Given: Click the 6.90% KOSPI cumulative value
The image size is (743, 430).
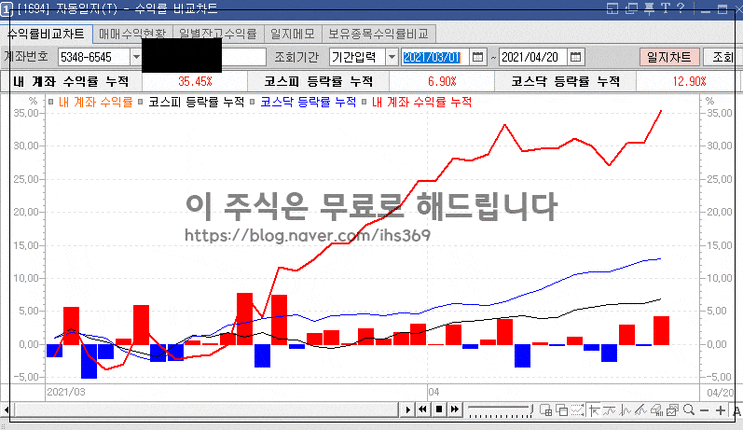Looking at the screenshot, I should tap(442, 82).
